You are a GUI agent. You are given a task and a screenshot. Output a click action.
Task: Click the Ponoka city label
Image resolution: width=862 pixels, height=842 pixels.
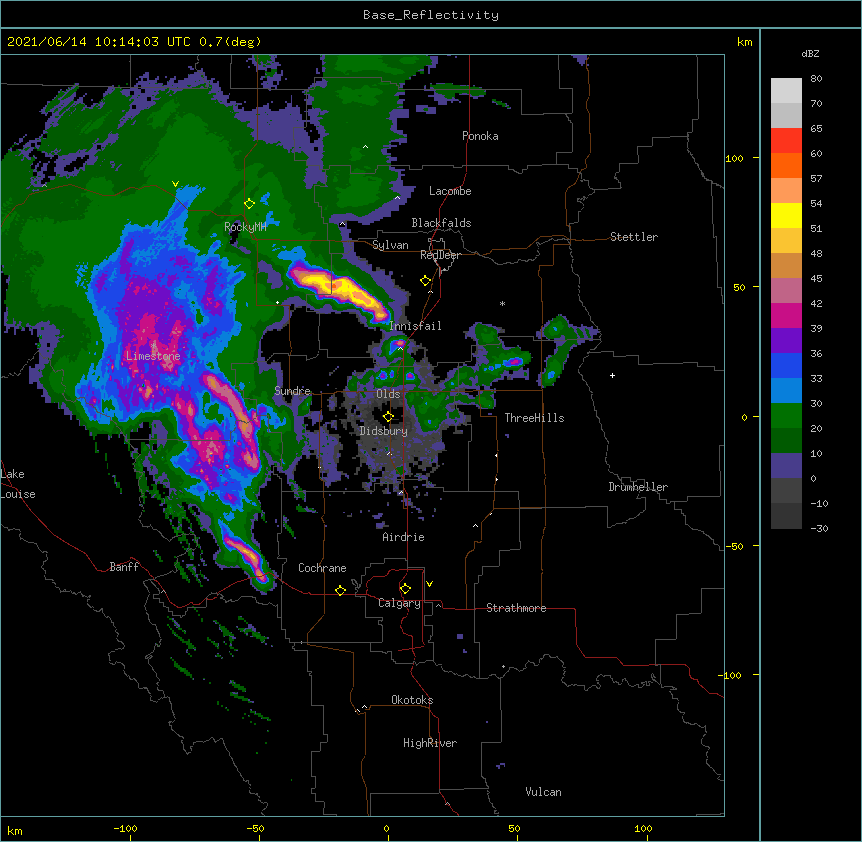(x=480, y=136)
